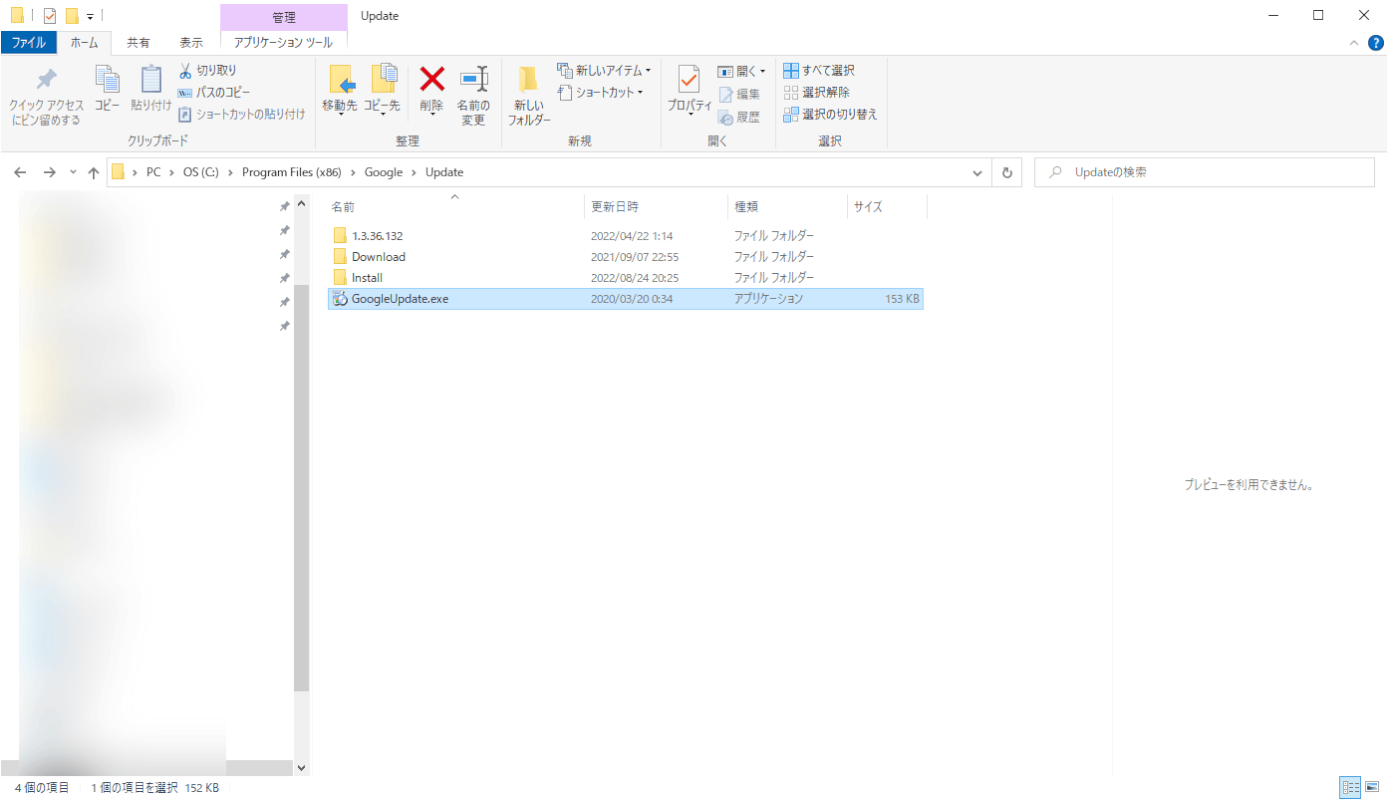Go Up one folder level arrow
The width and height of the screenshot is (1388, 800).
[94, 172]
